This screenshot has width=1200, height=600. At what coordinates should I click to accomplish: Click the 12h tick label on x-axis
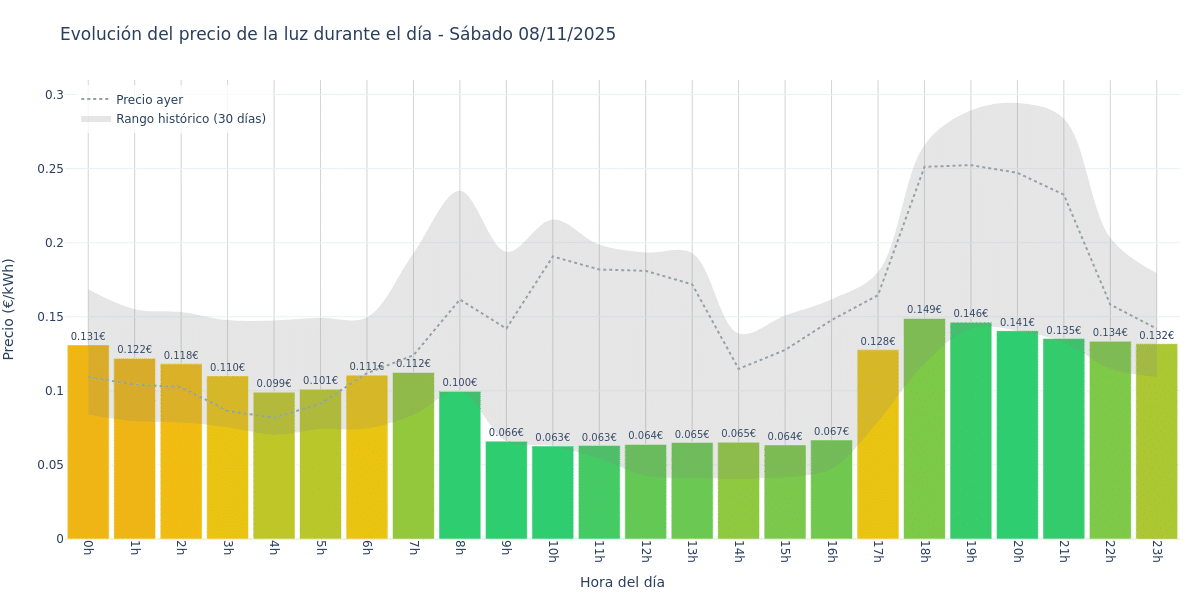point(645,551)
